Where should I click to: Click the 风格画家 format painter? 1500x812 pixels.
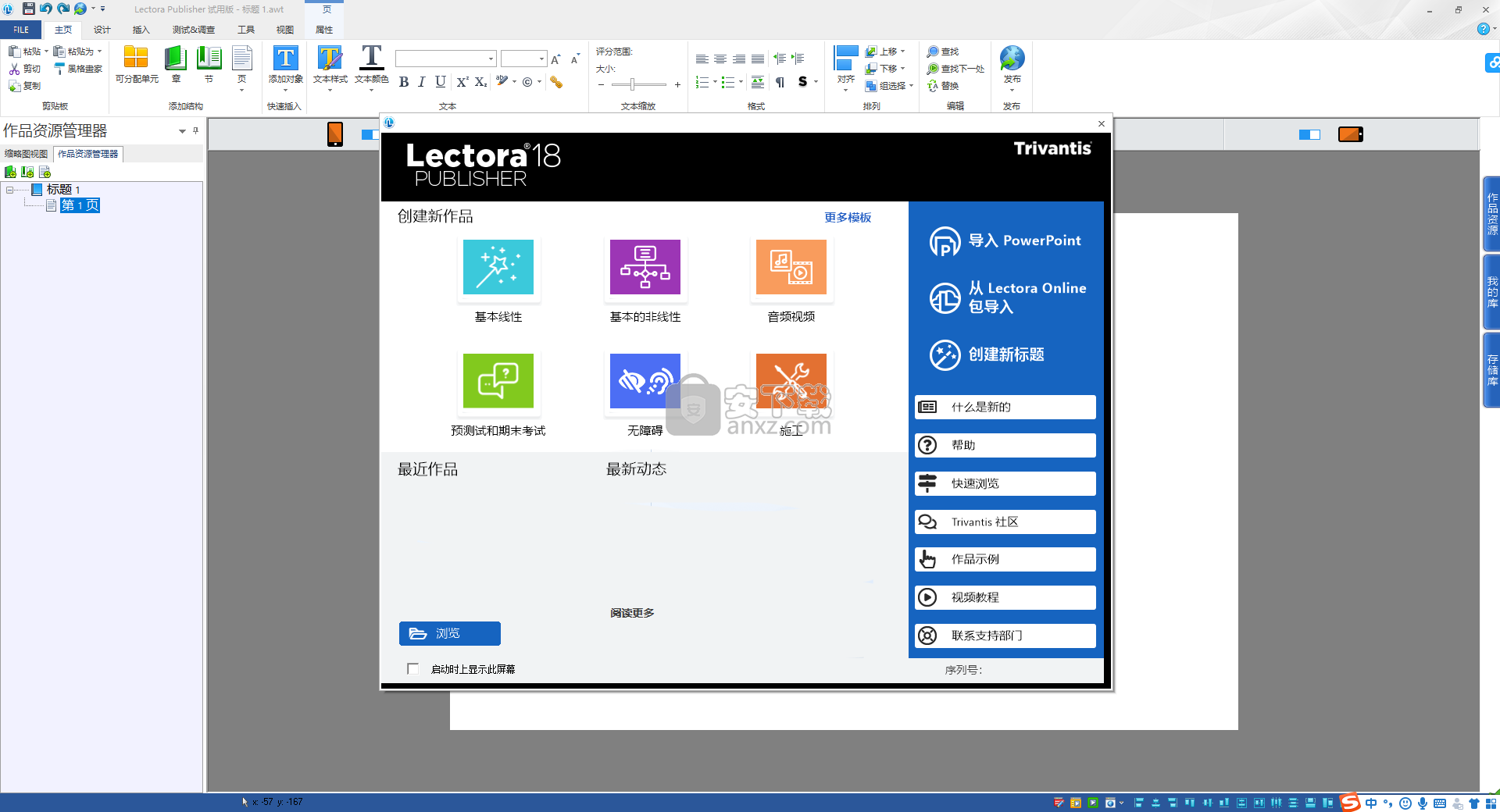pos(78,69)
